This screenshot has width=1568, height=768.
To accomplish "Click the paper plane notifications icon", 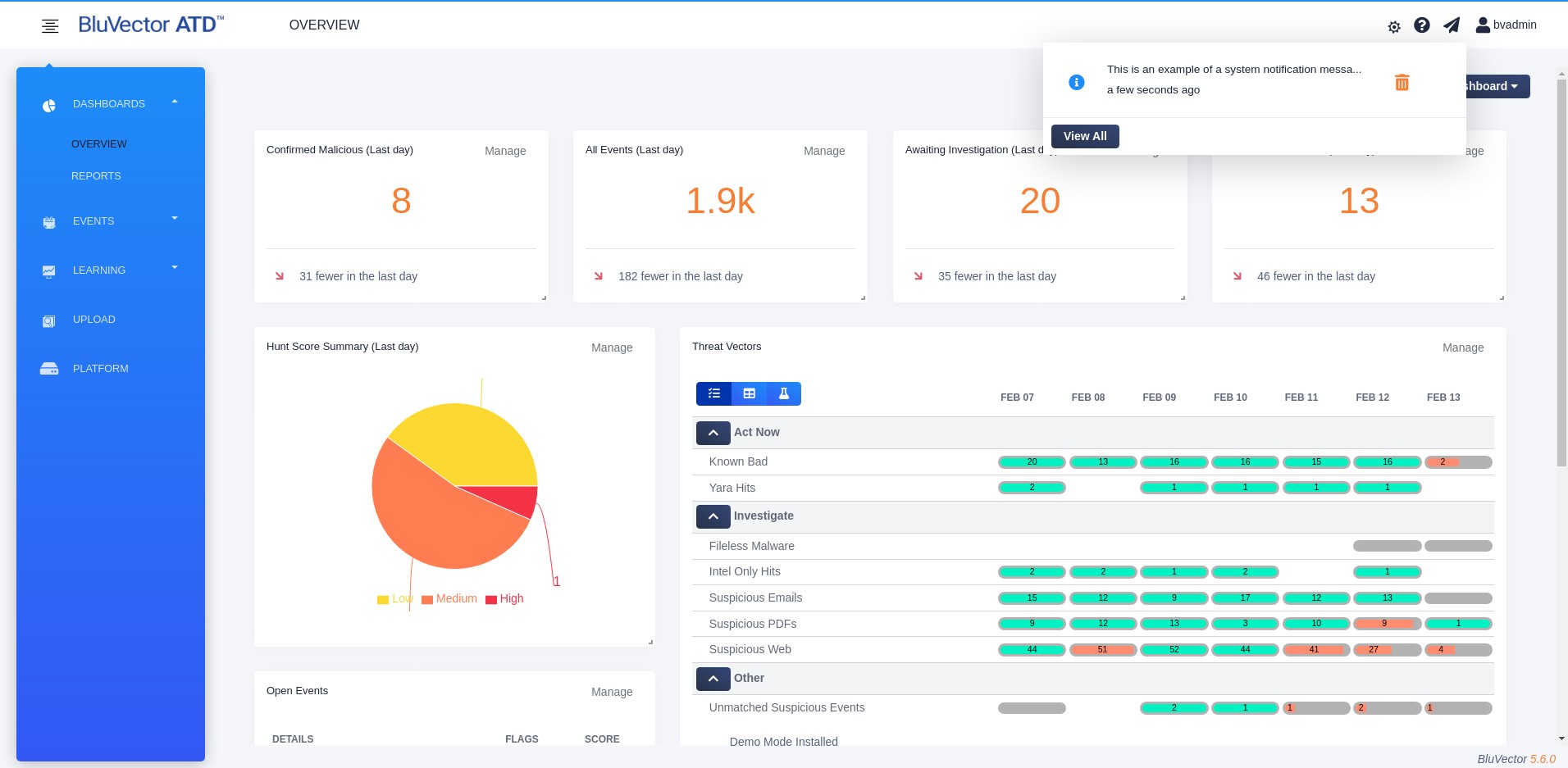I will tap(1452, 25).
